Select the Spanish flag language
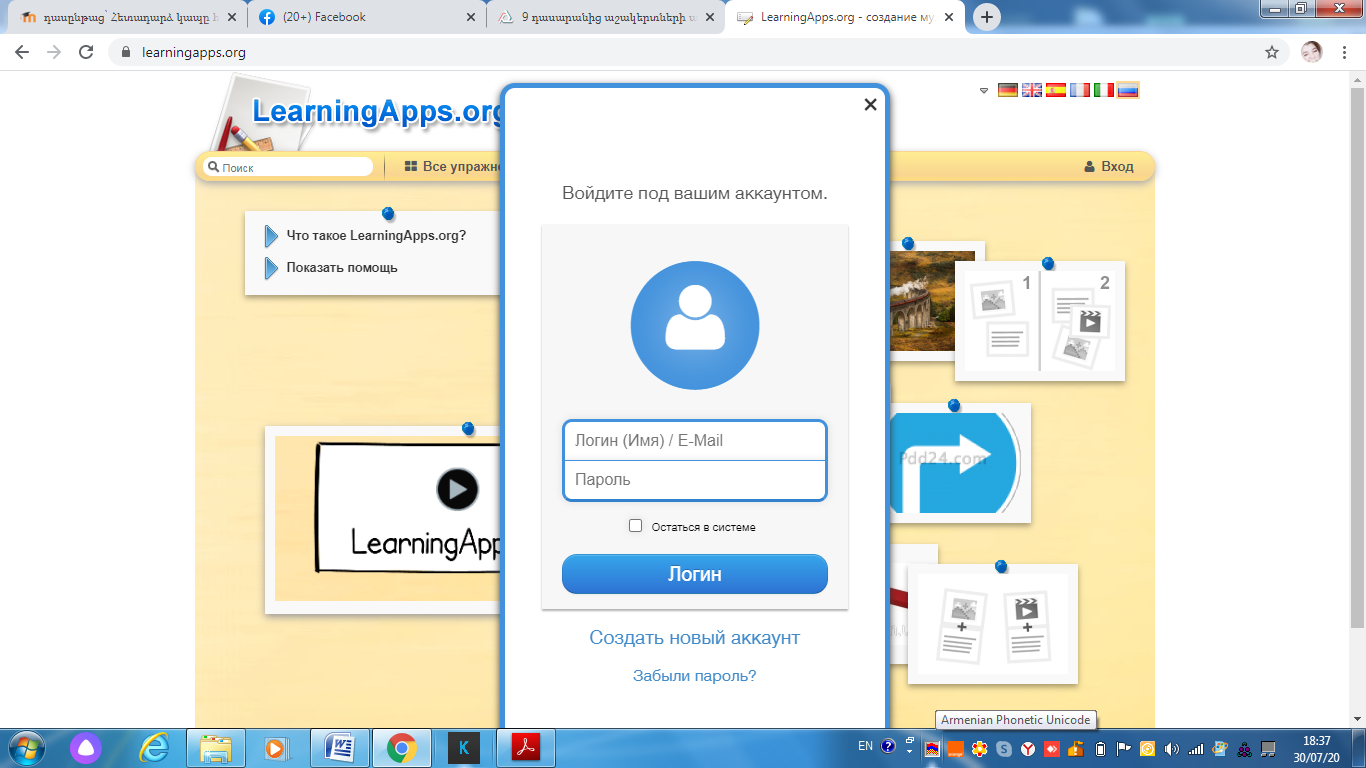The height and width of the screenshot is (768, 1366). [x=1056, y=90]
